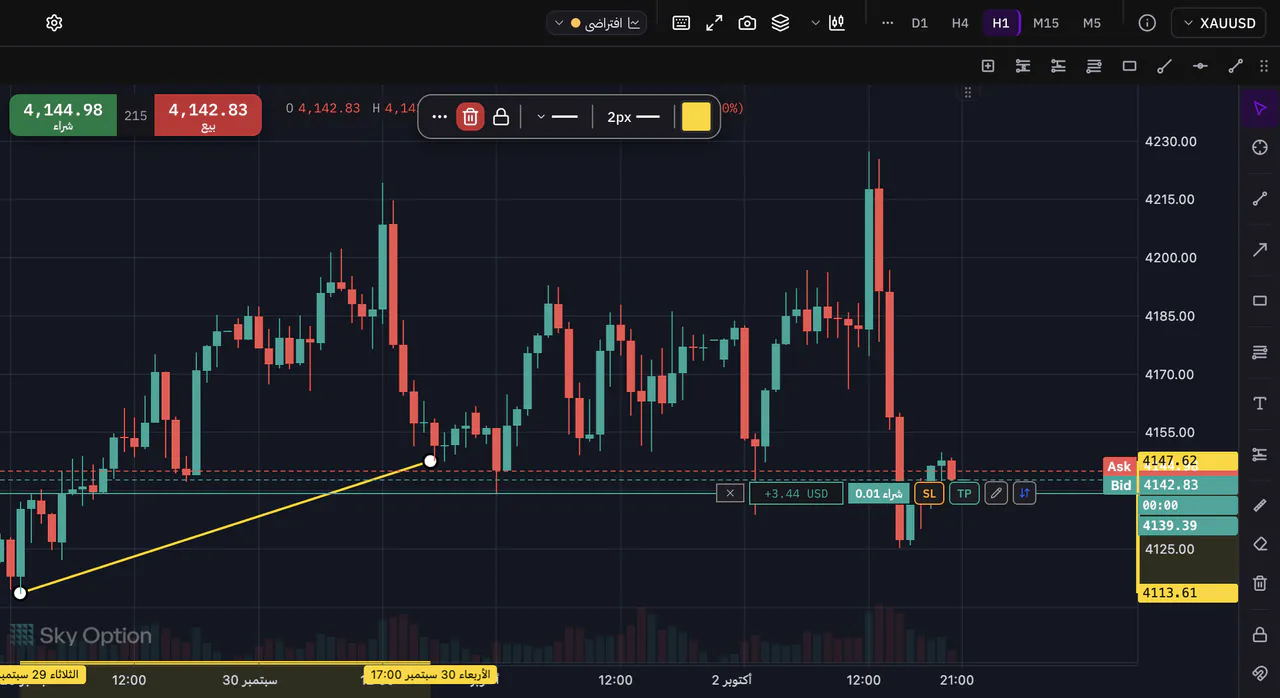Show more timeframes with the ellipsis

[x=887, y=23]
